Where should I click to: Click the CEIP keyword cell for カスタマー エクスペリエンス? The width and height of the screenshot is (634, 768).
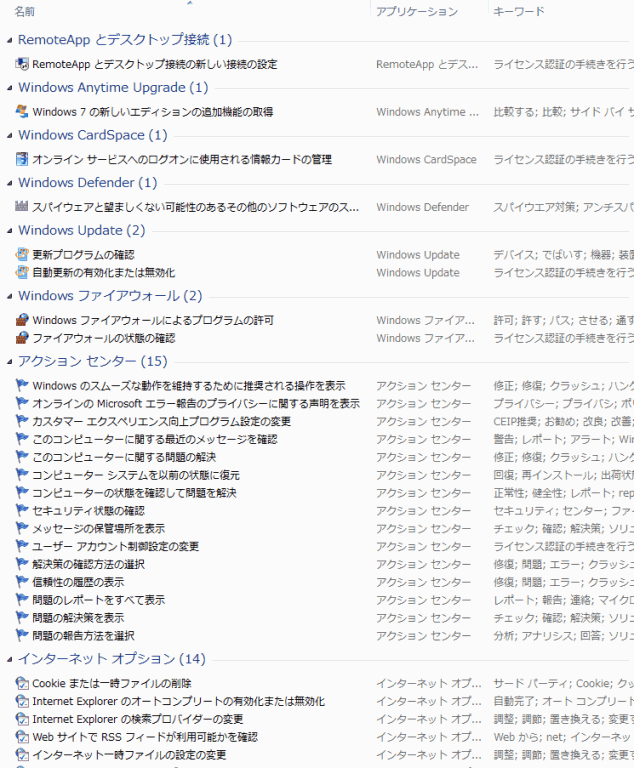tap(563, 421)
